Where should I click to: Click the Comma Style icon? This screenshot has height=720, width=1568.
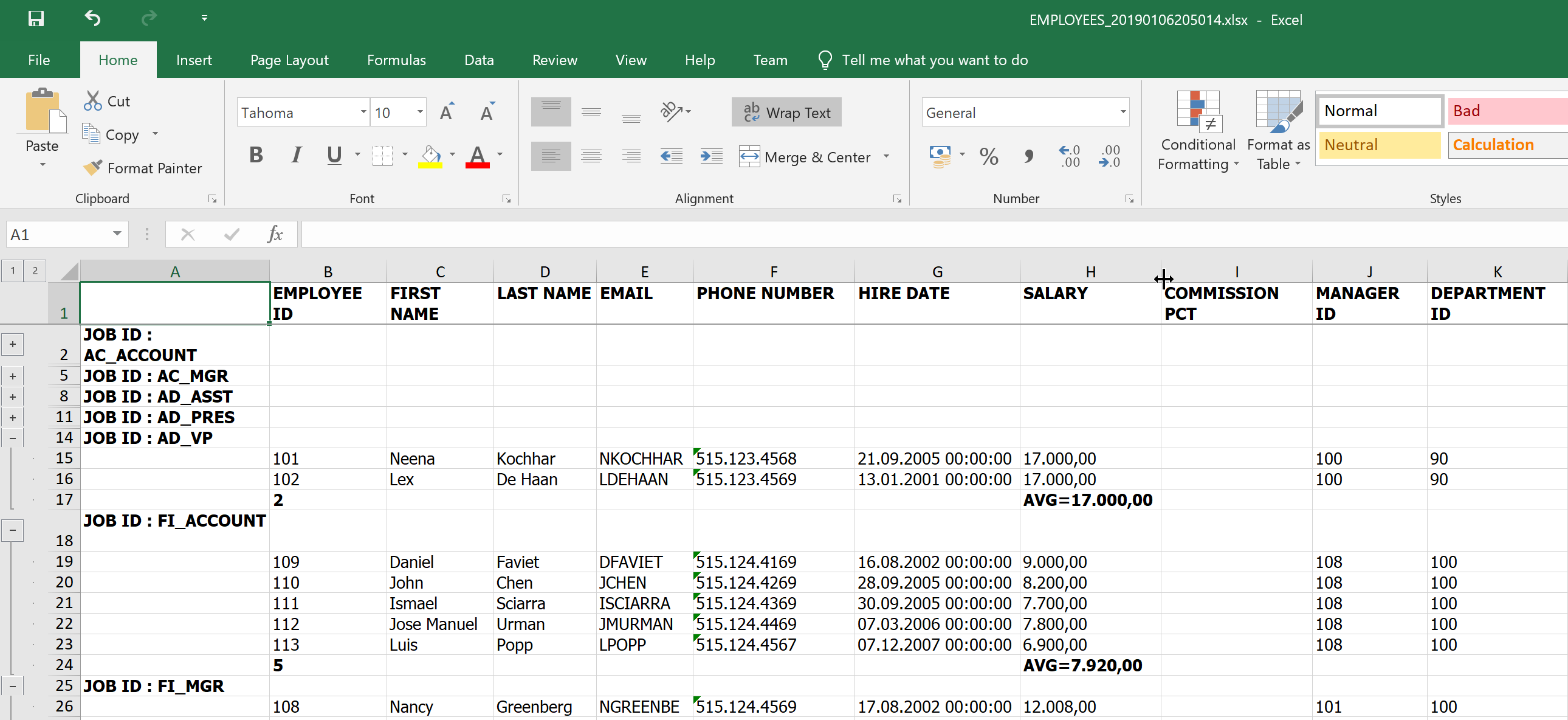click(x=1029, y=156)
